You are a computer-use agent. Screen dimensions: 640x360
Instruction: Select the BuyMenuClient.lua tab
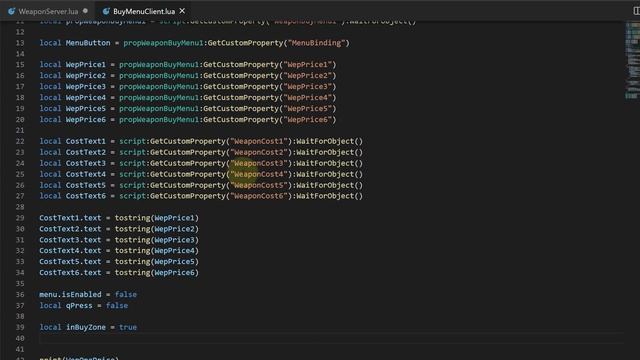[144, 11]
